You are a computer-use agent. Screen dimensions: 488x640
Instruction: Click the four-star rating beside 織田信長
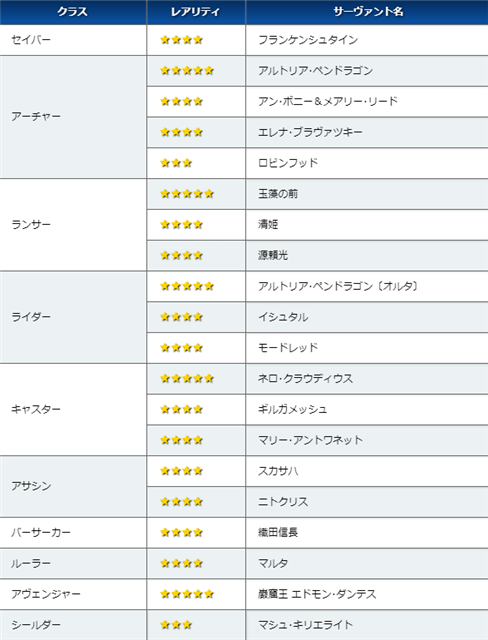182,533
